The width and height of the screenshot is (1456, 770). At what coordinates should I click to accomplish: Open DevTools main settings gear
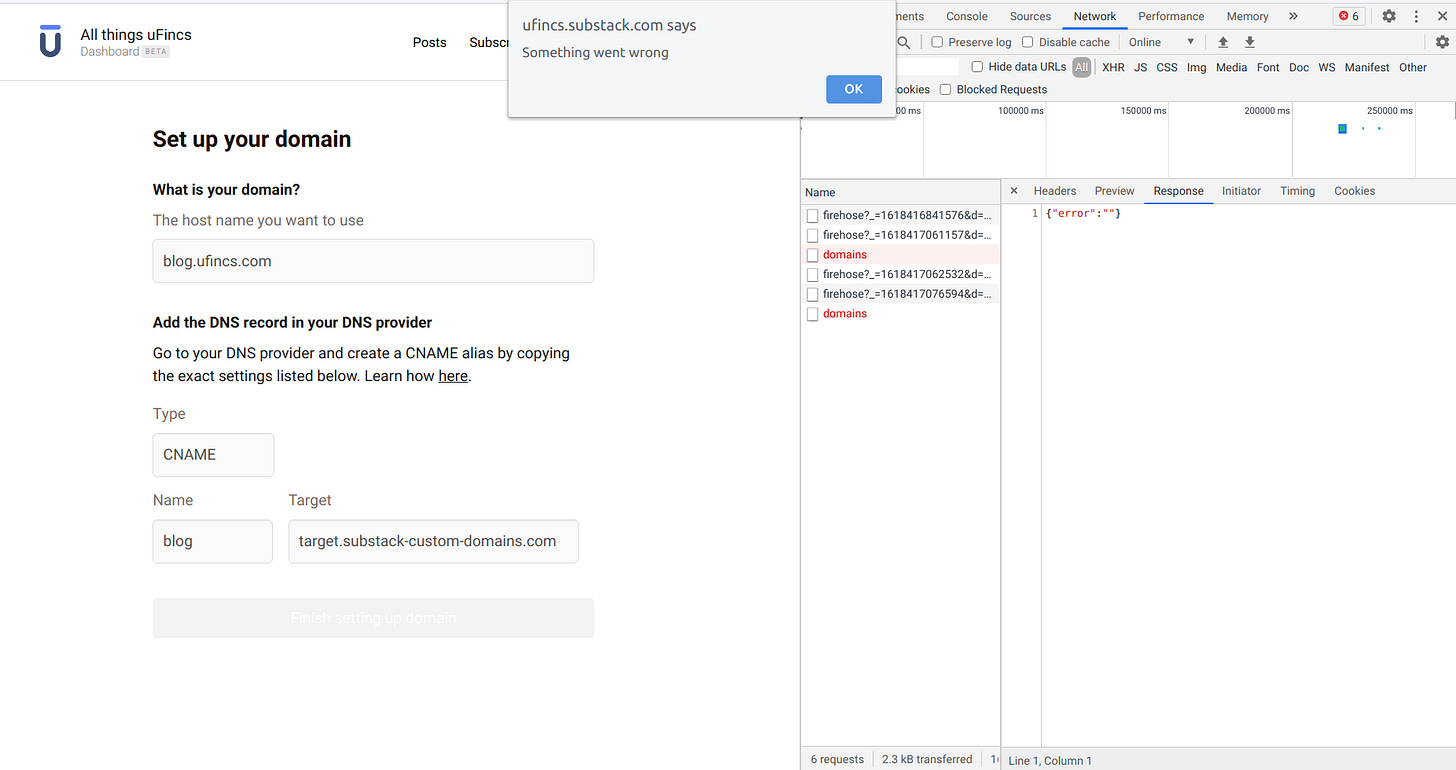[x=1389, y=16]
